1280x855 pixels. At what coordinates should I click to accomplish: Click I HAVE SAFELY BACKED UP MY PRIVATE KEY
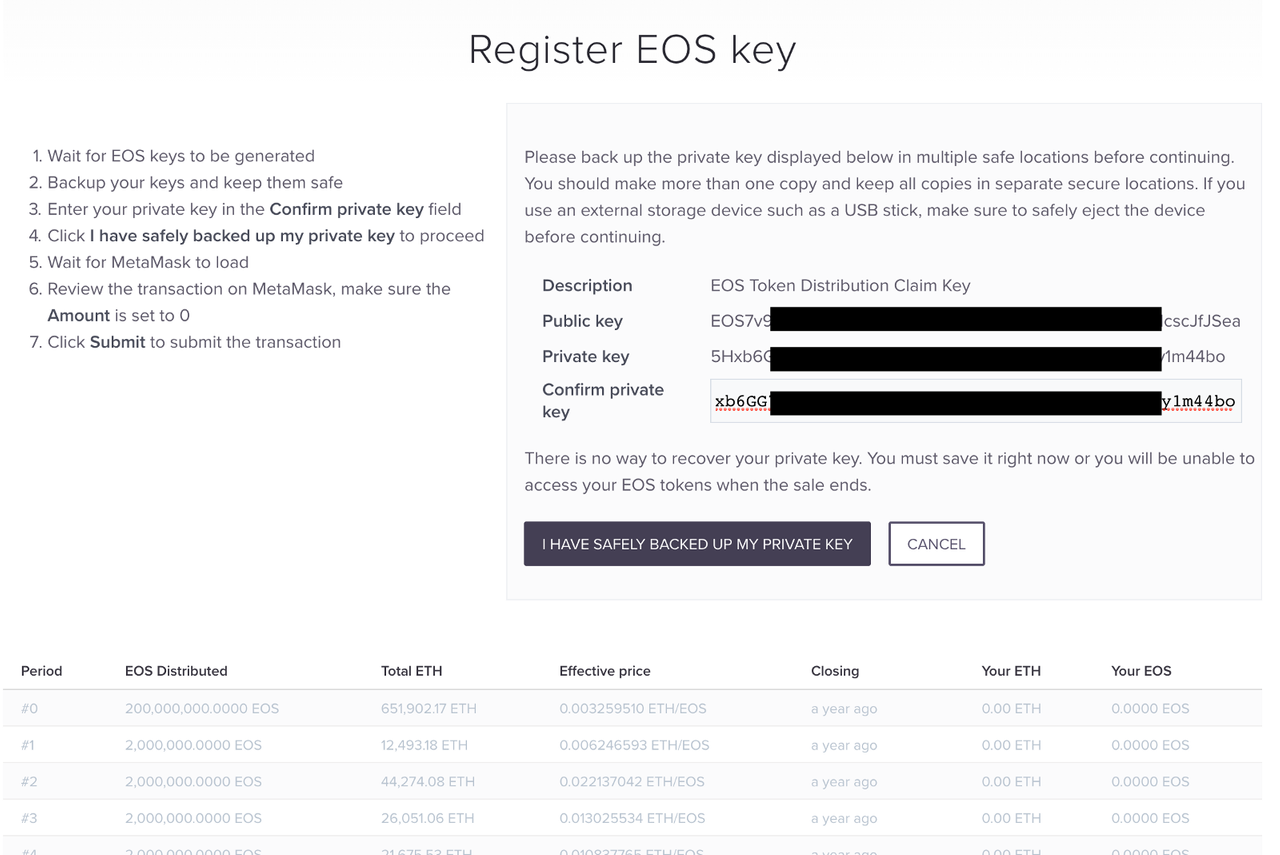pyautogui.click(x=697, y=544)
